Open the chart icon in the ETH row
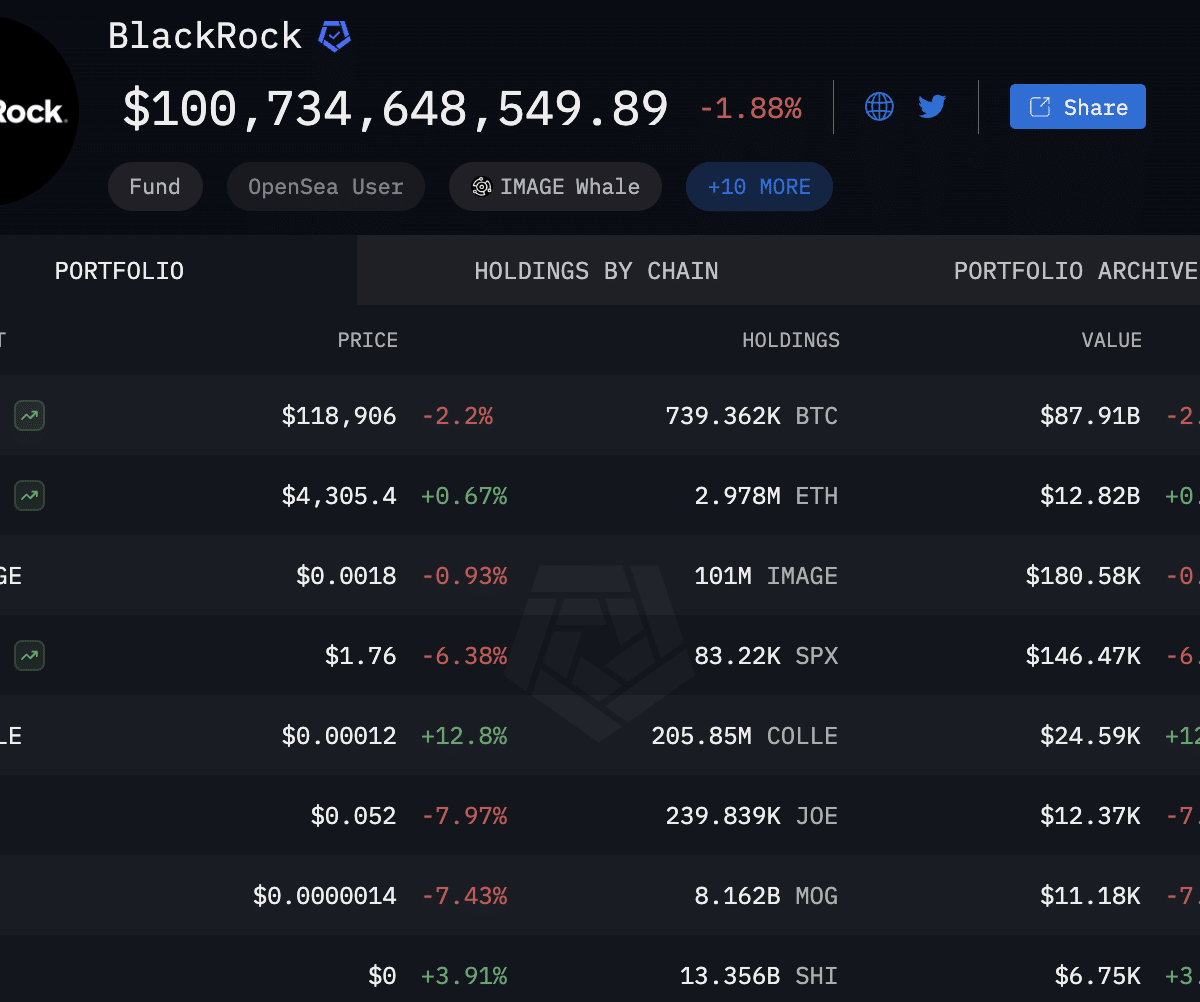 point(29,495)
